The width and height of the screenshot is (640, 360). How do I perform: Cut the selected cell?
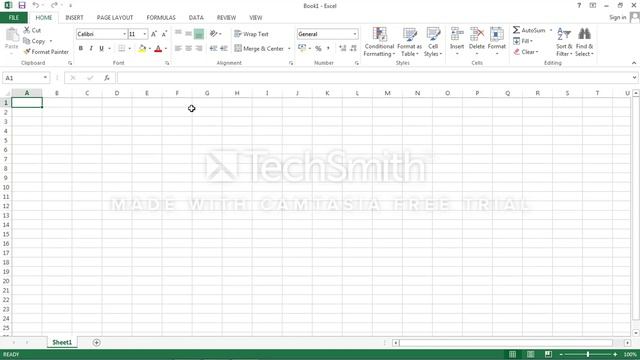pos(32,30)
